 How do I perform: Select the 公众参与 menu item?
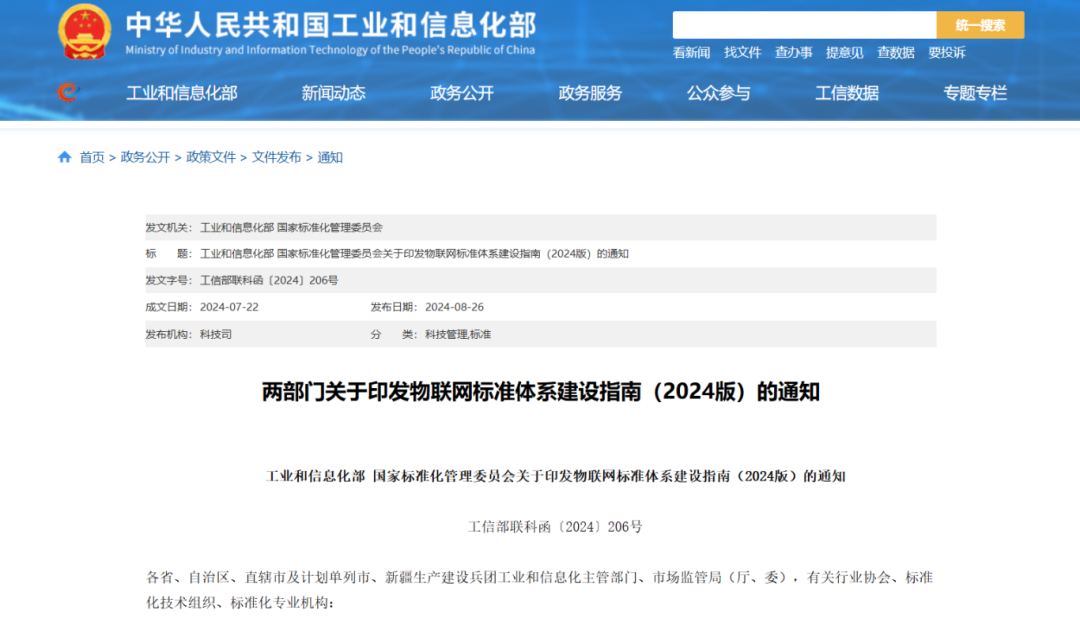(718, 93)
